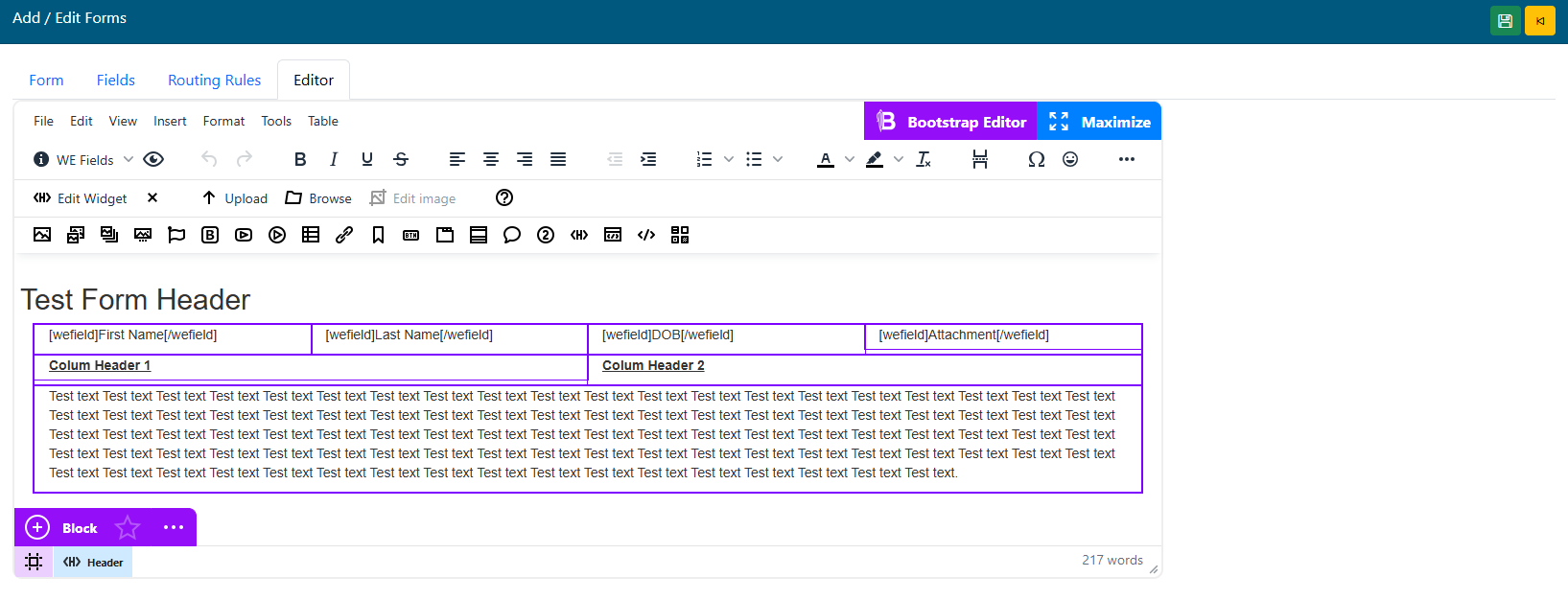This screenshot has height=600, width=1568.
Task: Insert a link using chain icon
Action: point(344,235)
